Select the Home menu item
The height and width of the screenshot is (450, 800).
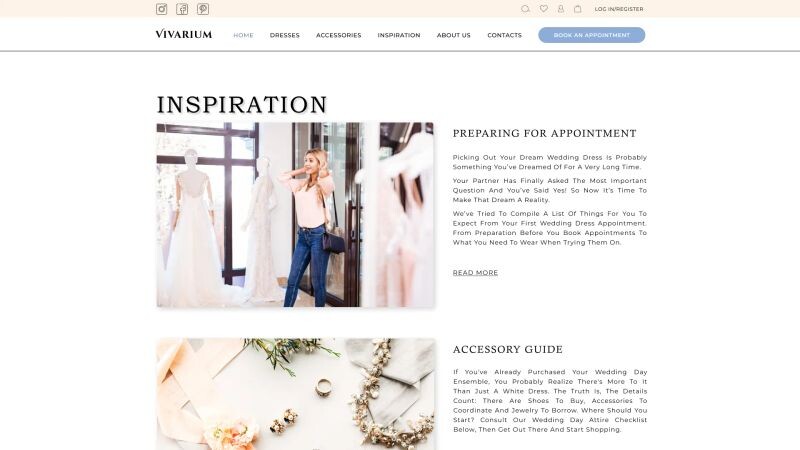coord(243,35)
